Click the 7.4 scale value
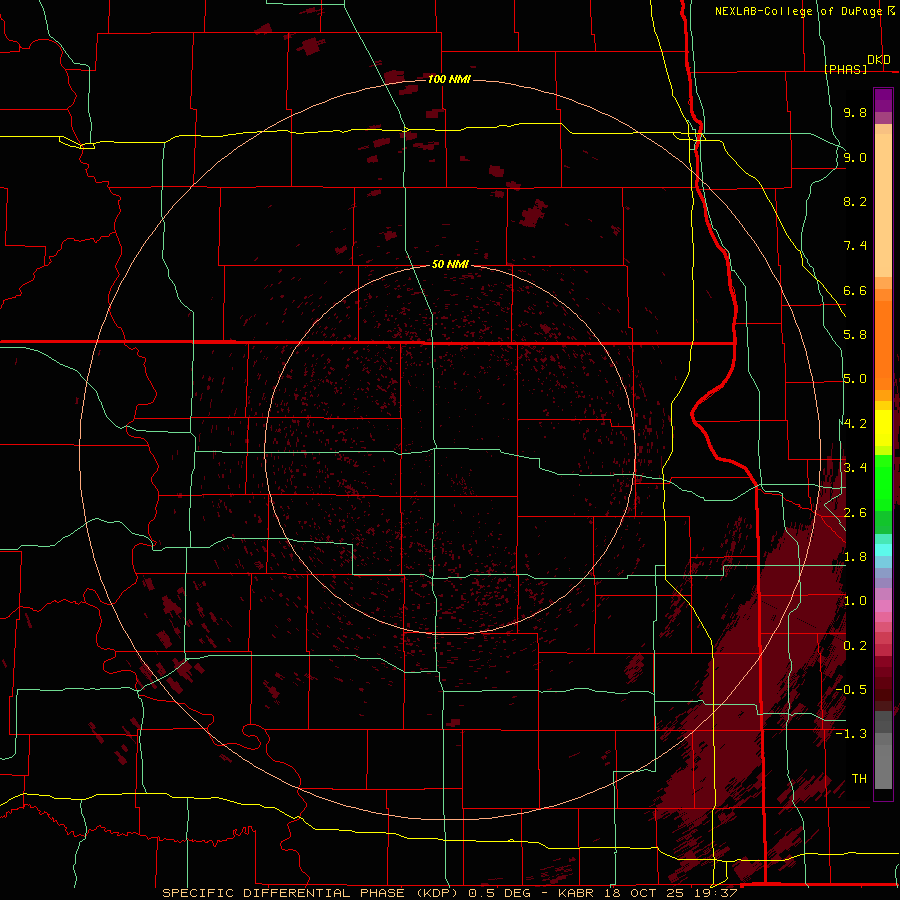Viewport: 900px width, 900px height. [x=855, y=246]
